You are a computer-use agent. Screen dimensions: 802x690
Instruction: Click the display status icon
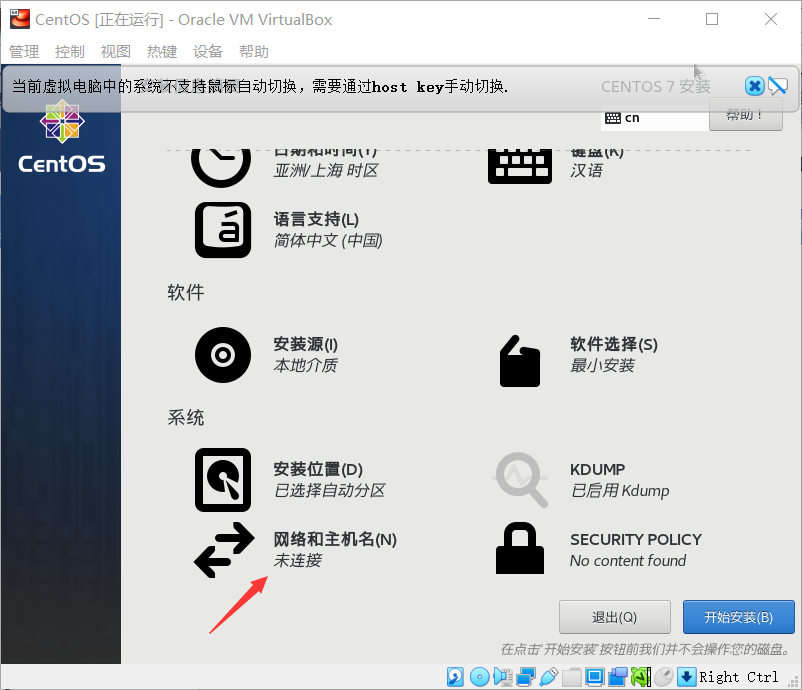tap(595, 677)
